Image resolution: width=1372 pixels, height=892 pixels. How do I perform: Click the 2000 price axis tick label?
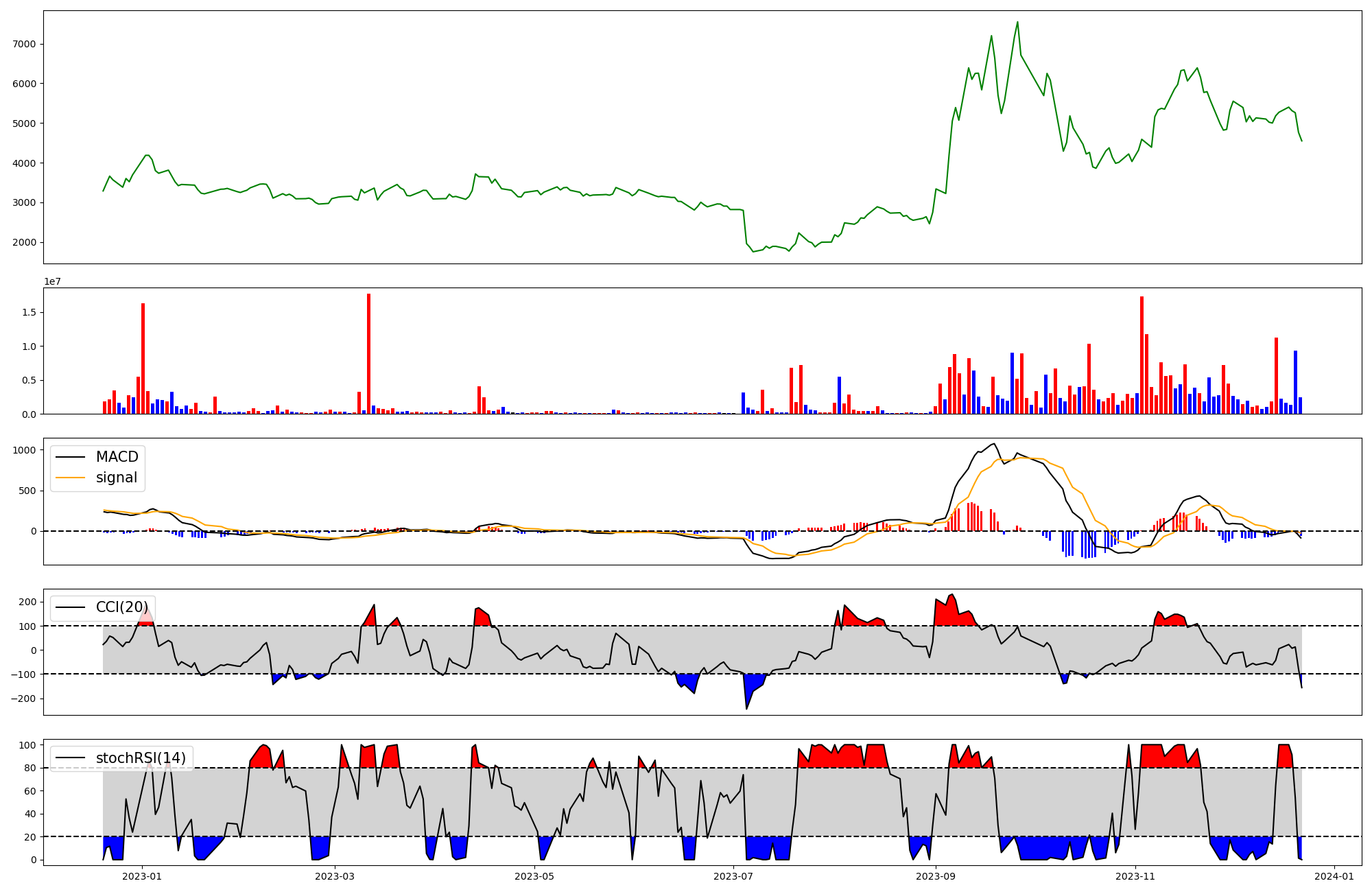point(25,242)
